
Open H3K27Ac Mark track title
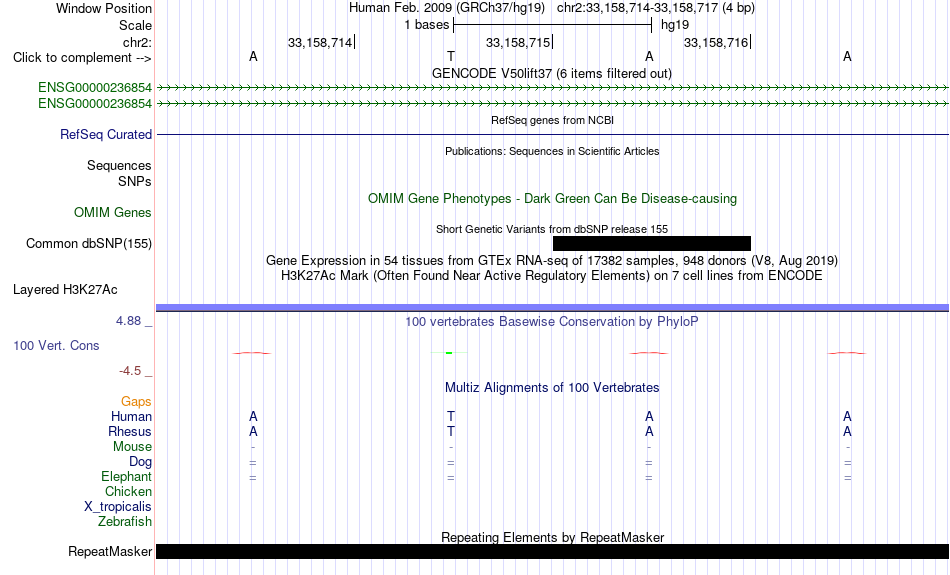[x=552, y=276]
